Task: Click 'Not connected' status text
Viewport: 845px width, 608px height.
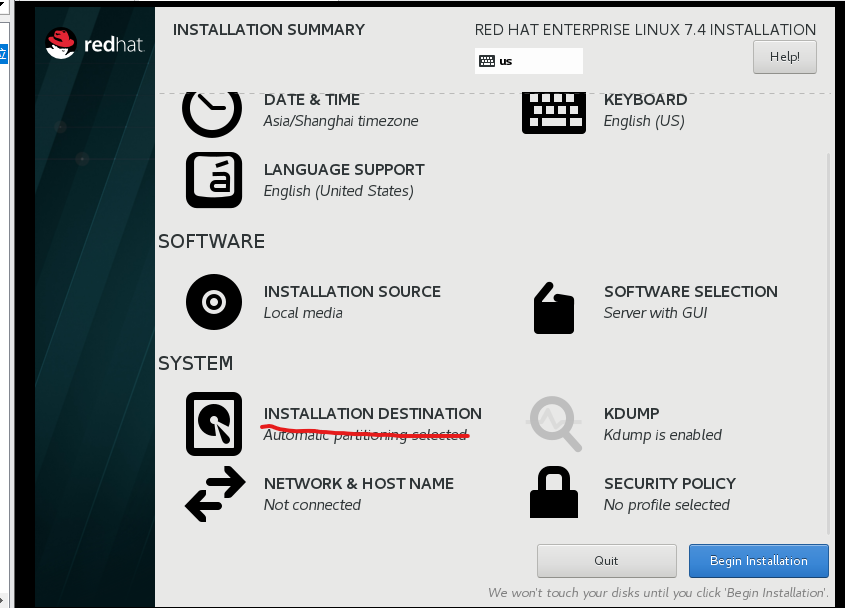Action: (312, 505)
